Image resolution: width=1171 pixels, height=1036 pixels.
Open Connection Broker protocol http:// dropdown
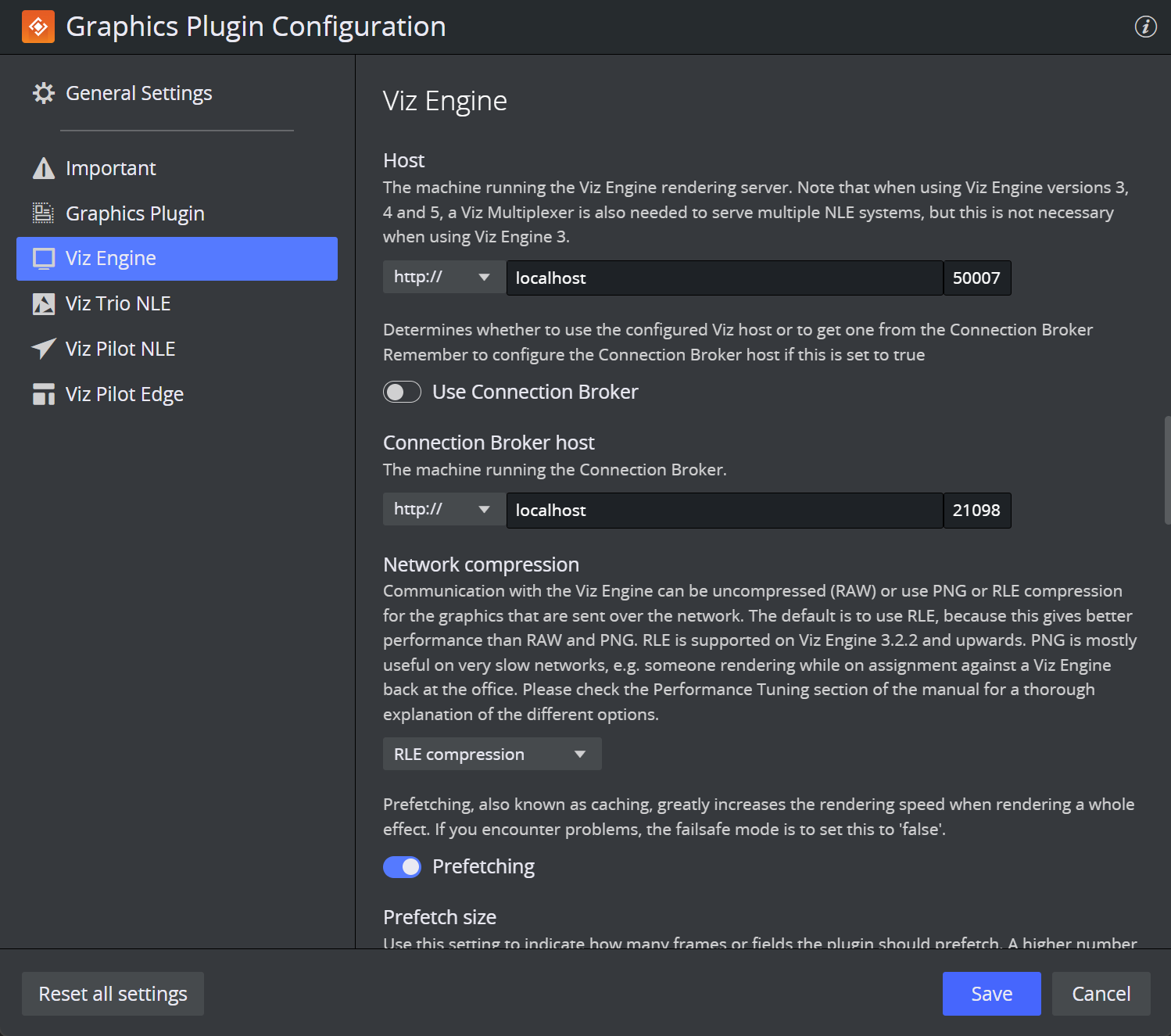[x=443, y=509]
